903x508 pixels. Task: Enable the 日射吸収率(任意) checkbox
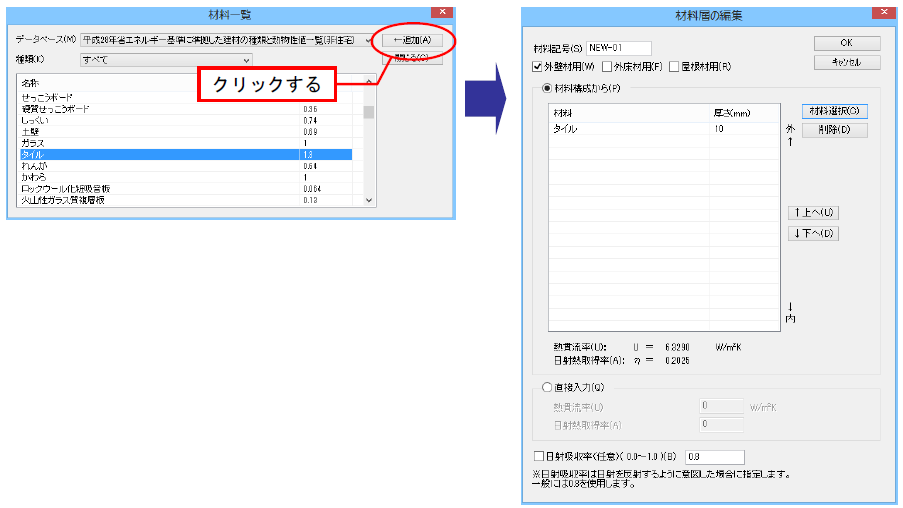538,456
